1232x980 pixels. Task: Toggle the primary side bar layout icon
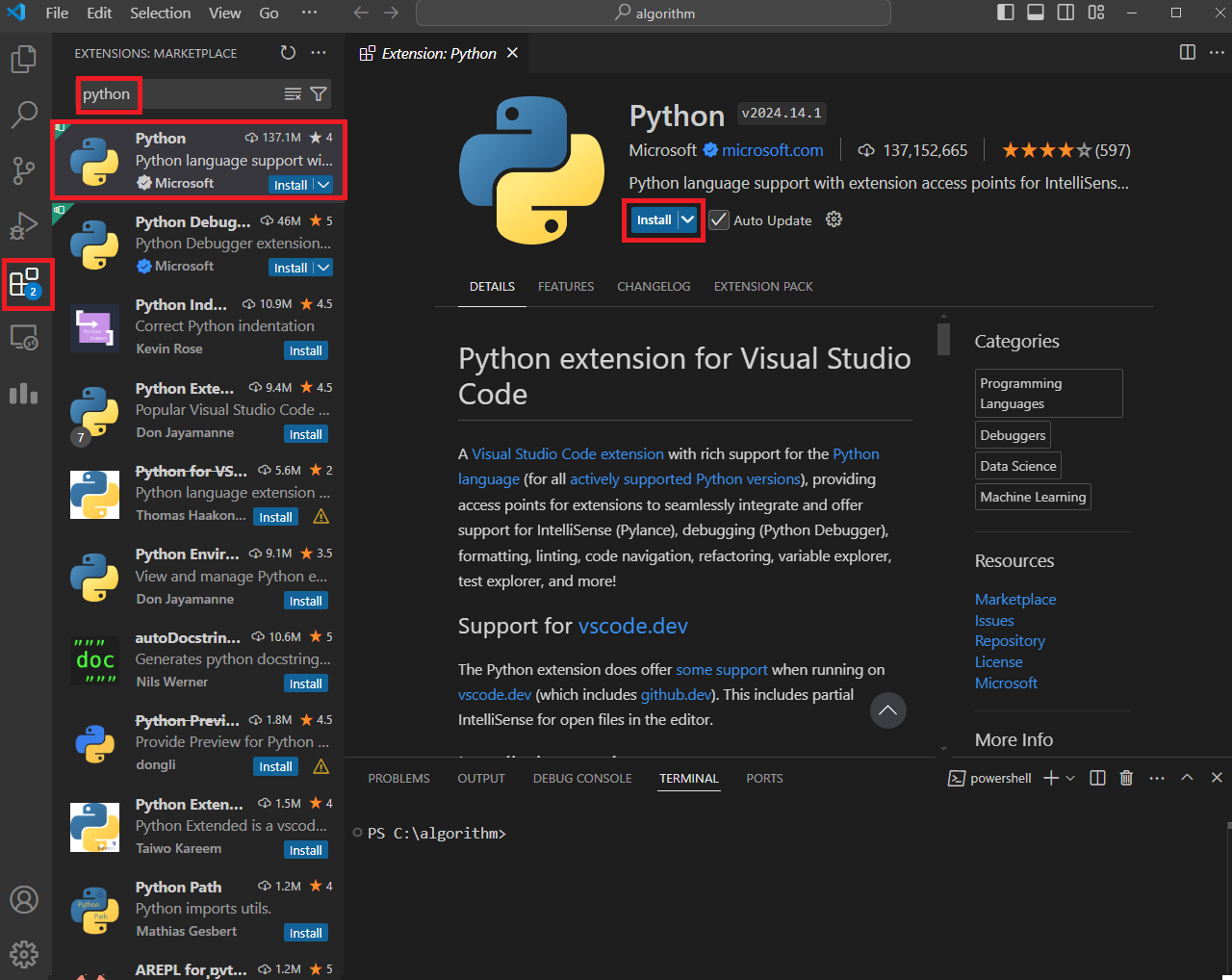[1006, 13]
